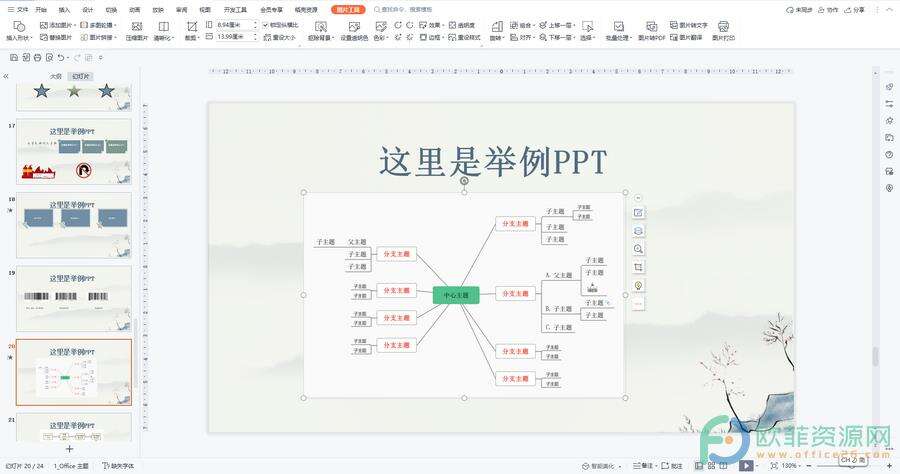Switch to the 设计 (Design) ribbon tab
Screen dimensions: 900x474
point(88,10)
